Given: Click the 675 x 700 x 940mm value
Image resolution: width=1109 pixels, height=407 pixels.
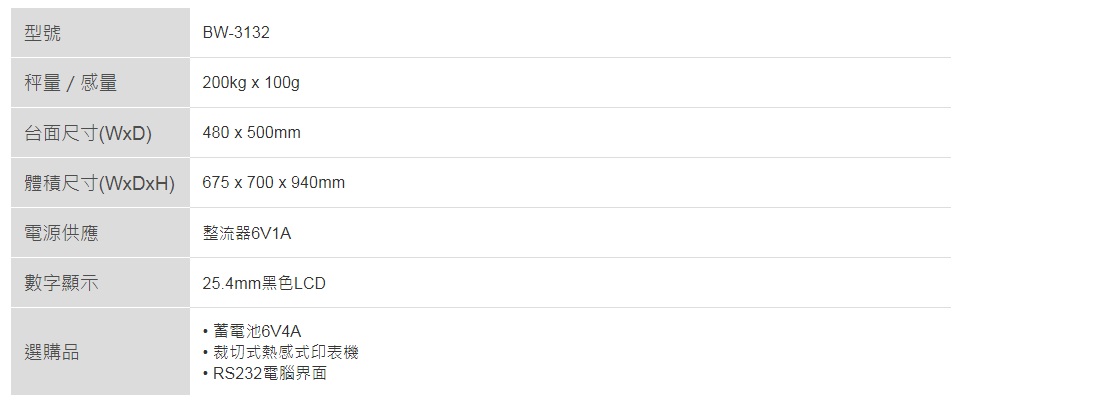Looking at the screenshot, I should point(273,183).
